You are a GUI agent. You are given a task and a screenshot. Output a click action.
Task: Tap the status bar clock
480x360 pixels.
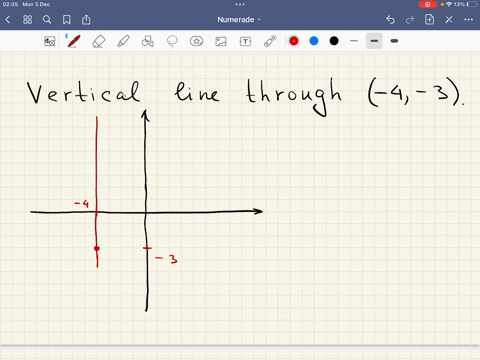click(x=10, y=4)
